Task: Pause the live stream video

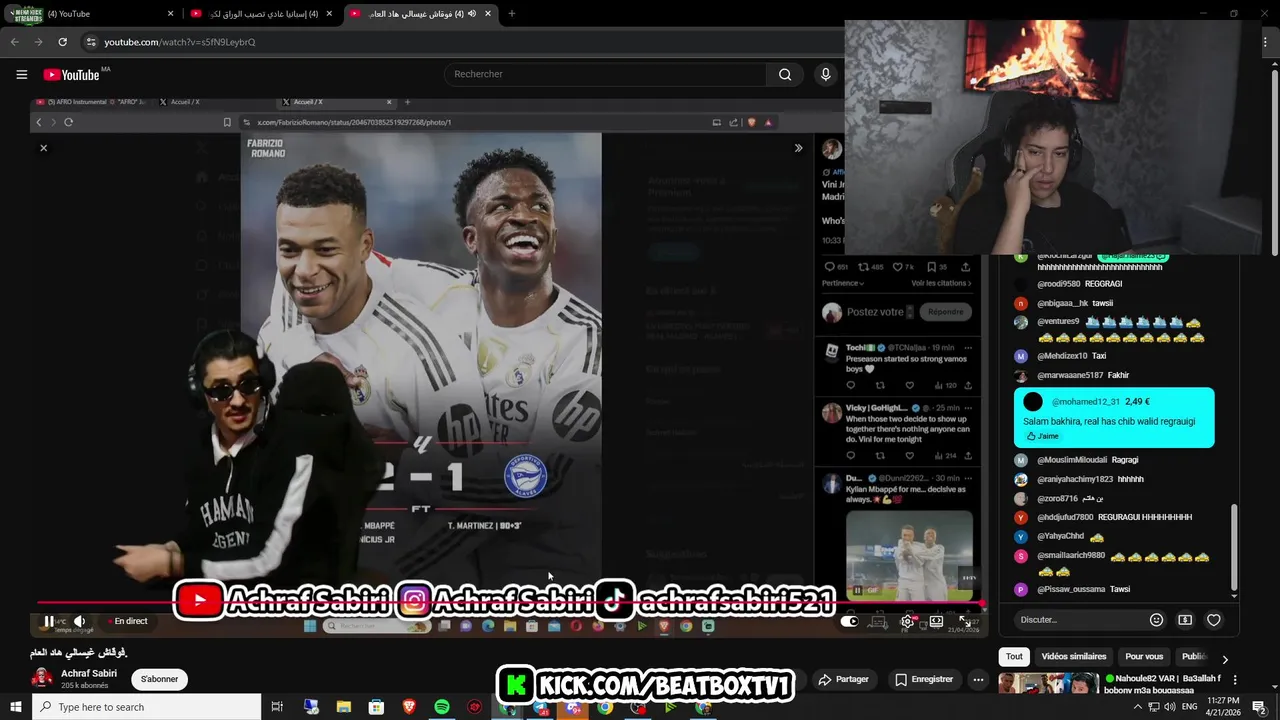Action: (x=48, y=621)
